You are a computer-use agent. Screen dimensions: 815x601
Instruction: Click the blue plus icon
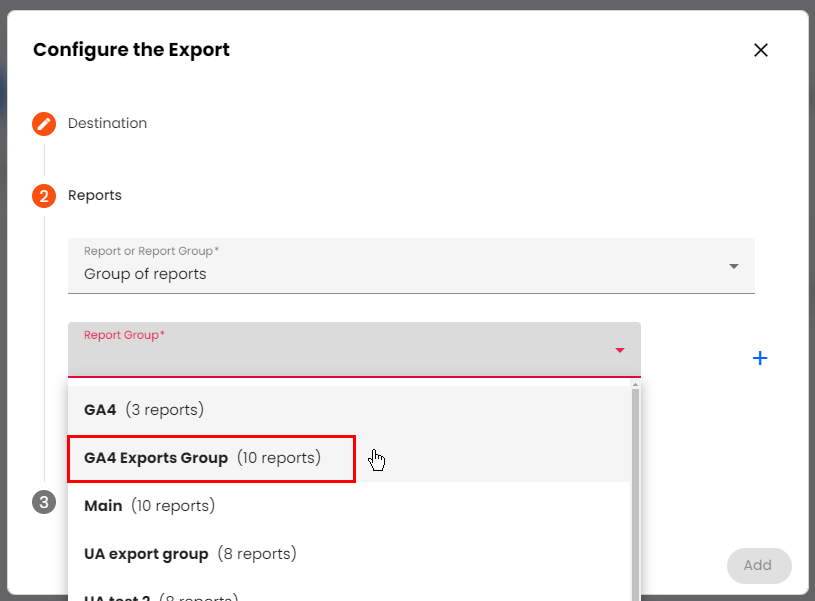760,358
